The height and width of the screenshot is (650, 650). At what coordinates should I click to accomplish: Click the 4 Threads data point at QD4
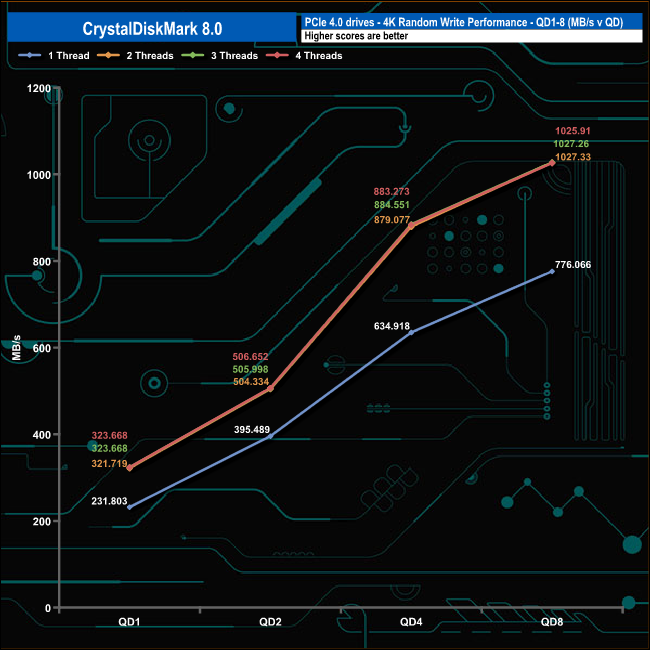click(411, 226)
